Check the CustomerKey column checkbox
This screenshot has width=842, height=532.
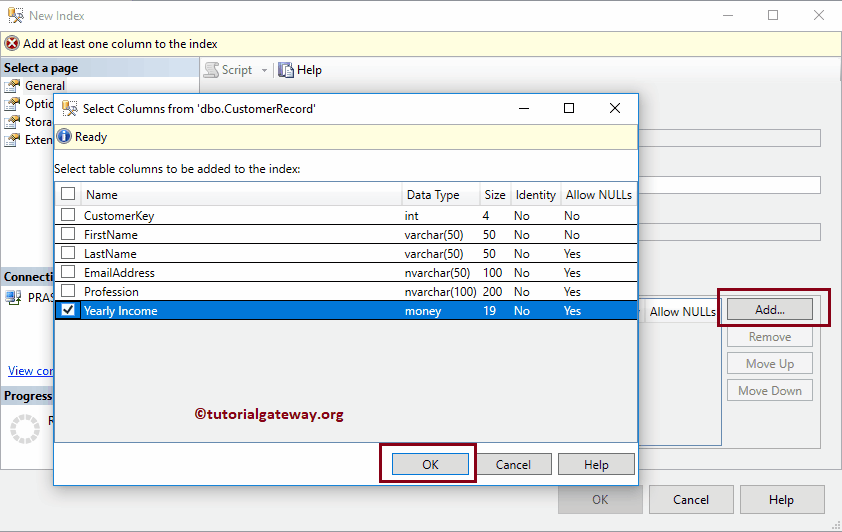click(x=68, y=215)
